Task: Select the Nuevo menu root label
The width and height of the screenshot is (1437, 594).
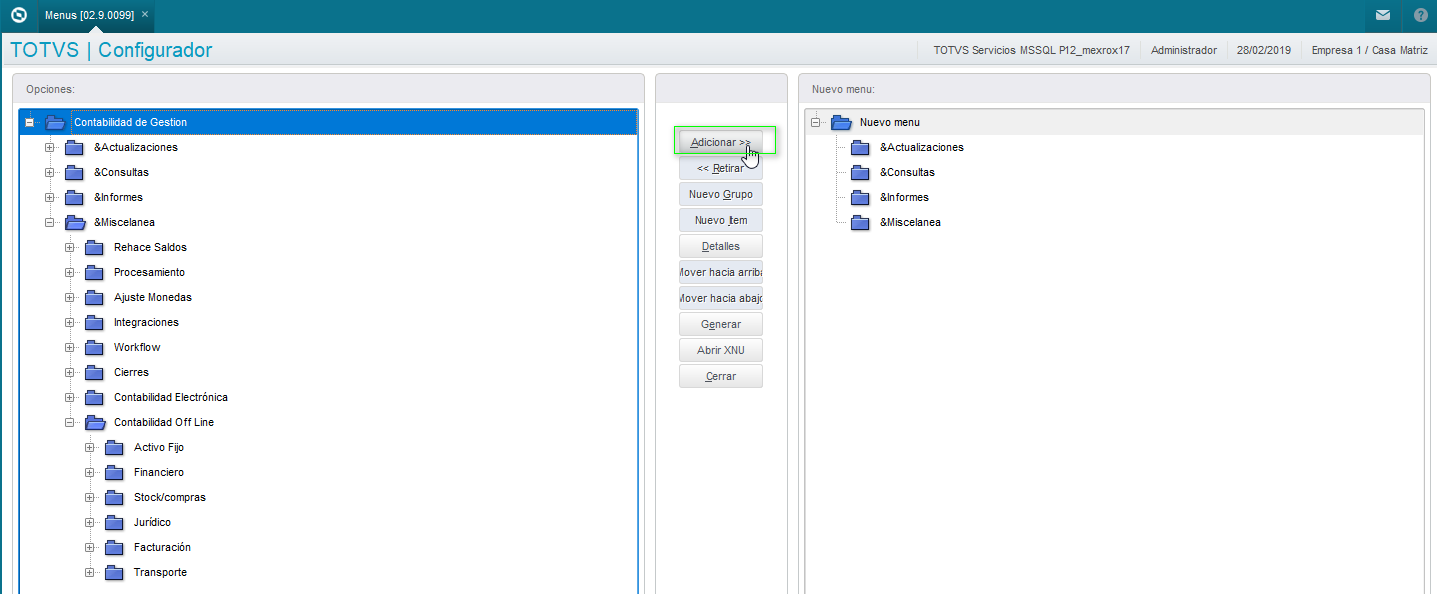Action: click(889, 122)
